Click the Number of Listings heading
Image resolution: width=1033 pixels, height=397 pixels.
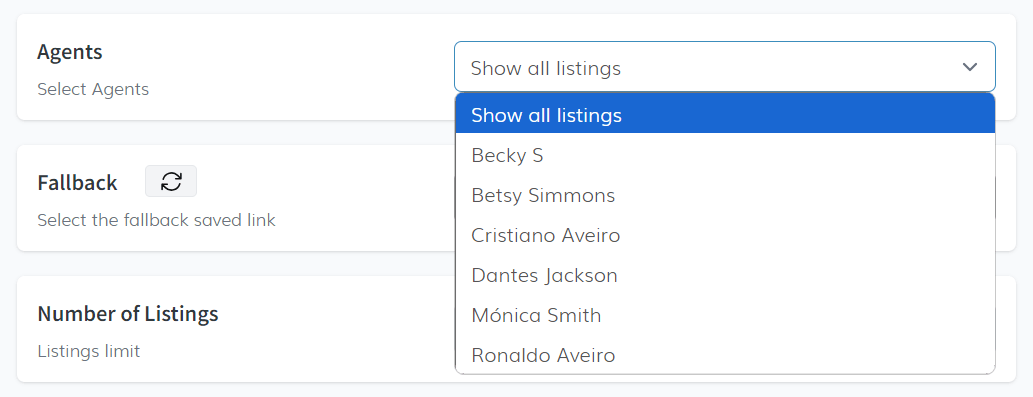pos(128,313)
